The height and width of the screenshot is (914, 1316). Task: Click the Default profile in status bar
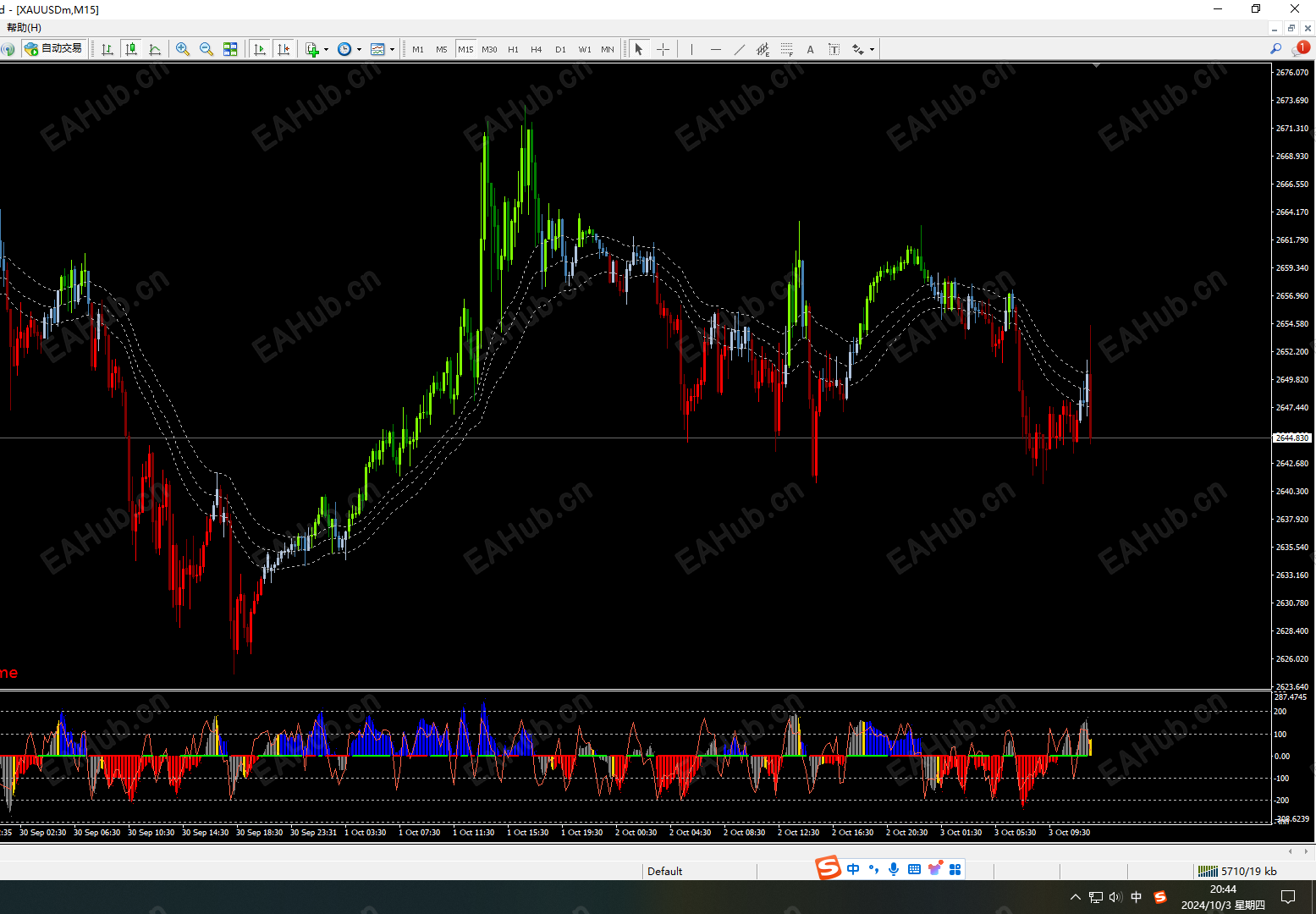[x=665, y=871]
